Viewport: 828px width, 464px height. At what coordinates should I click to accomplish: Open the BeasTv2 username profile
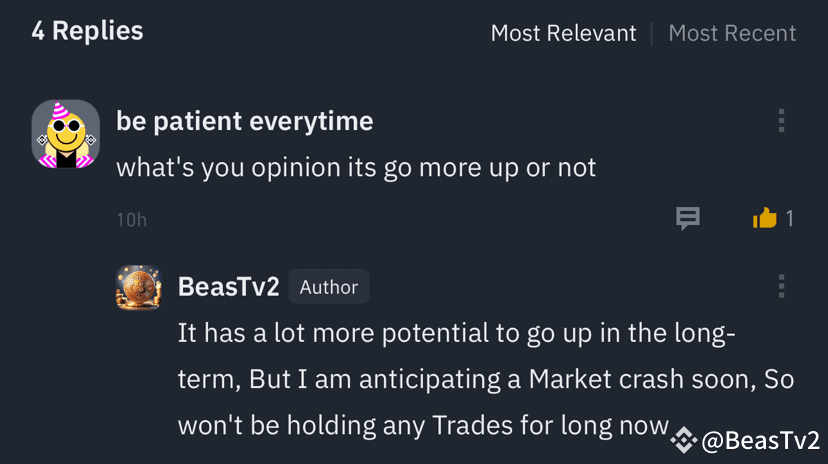coord(228,286)
